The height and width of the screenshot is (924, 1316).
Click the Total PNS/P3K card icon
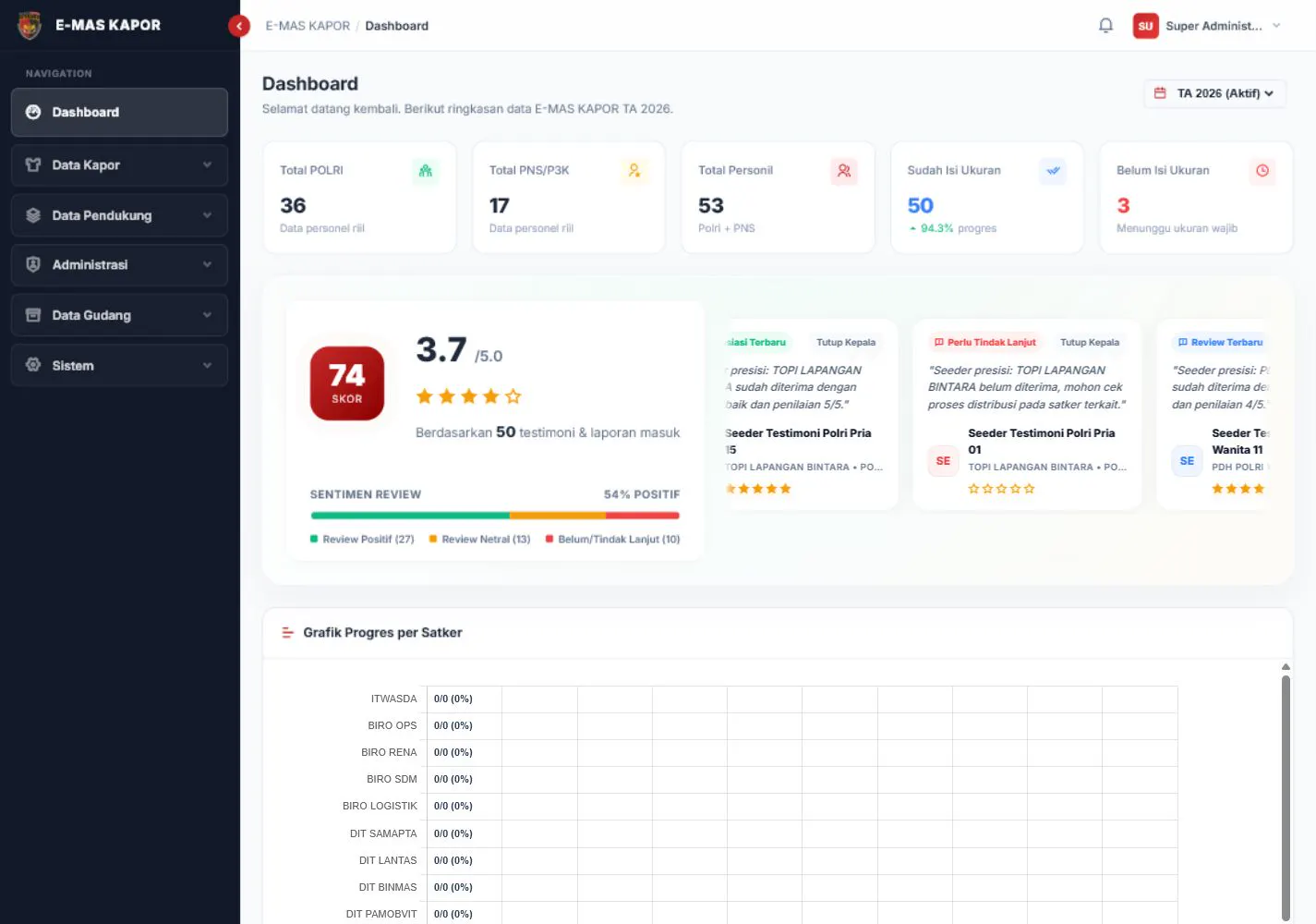634,171
